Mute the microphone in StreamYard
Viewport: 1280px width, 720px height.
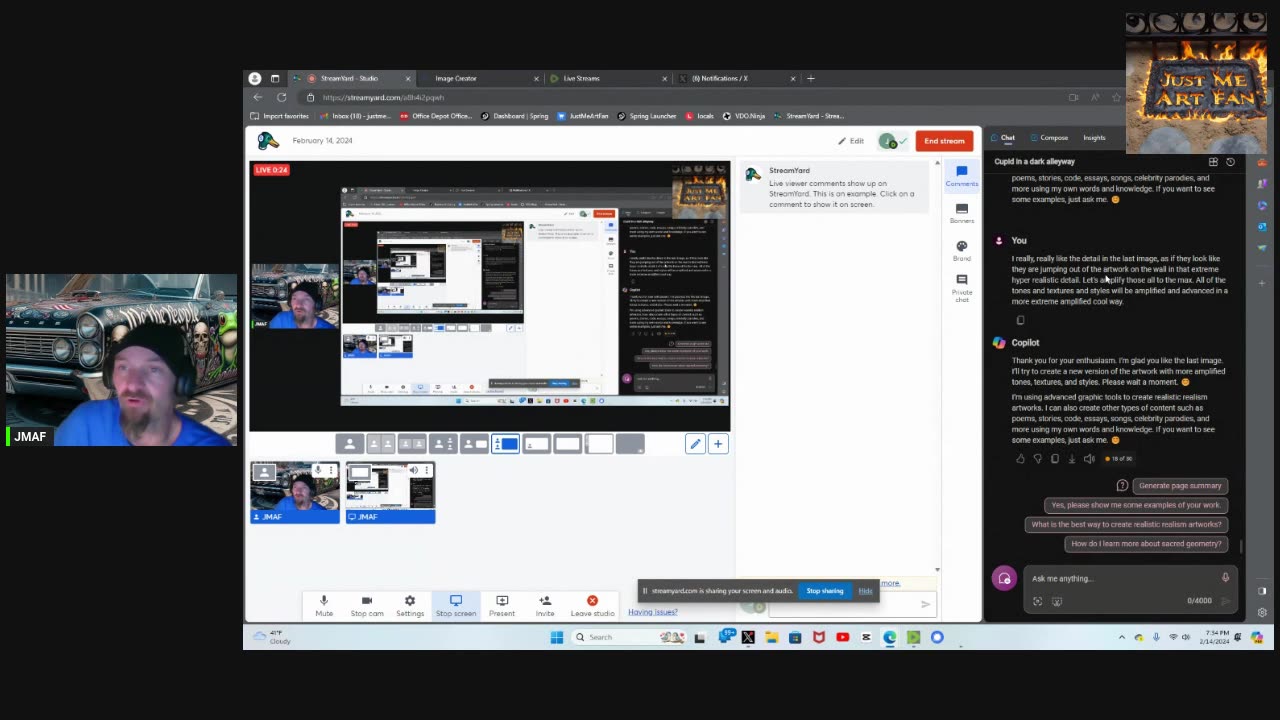pos(324,606)
